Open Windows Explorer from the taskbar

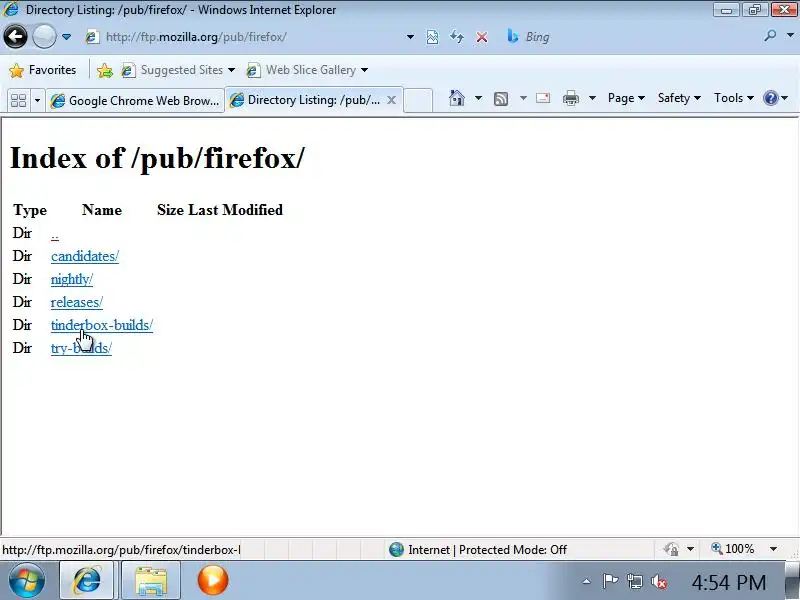(x=151, y=580)
